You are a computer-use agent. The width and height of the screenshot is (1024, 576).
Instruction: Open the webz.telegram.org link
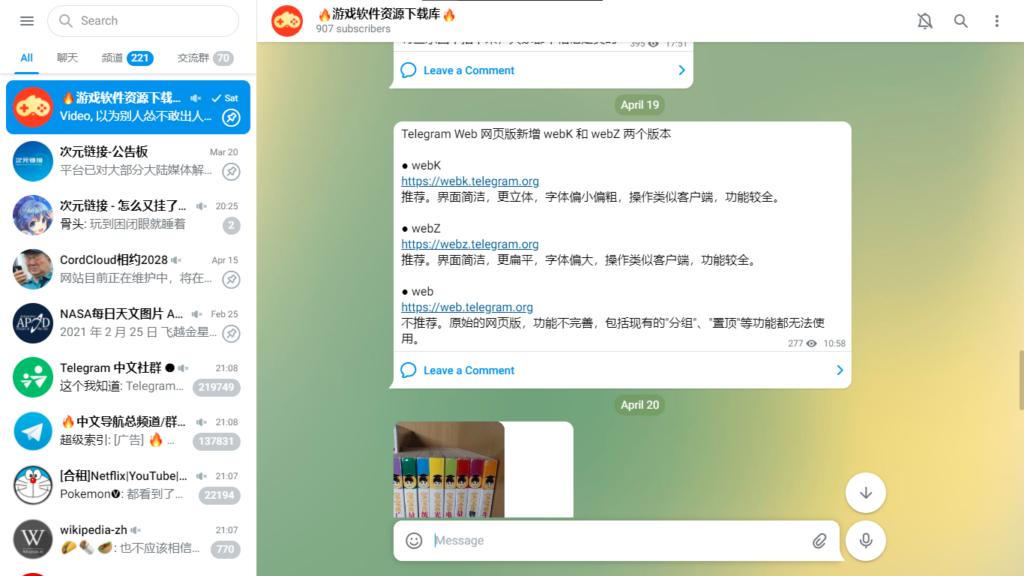pos(470,244)
